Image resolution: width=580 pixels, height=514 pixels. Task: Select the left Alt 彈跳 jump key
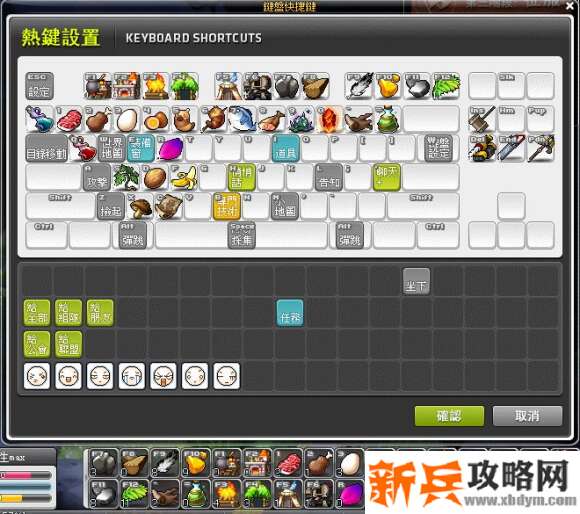133,235
